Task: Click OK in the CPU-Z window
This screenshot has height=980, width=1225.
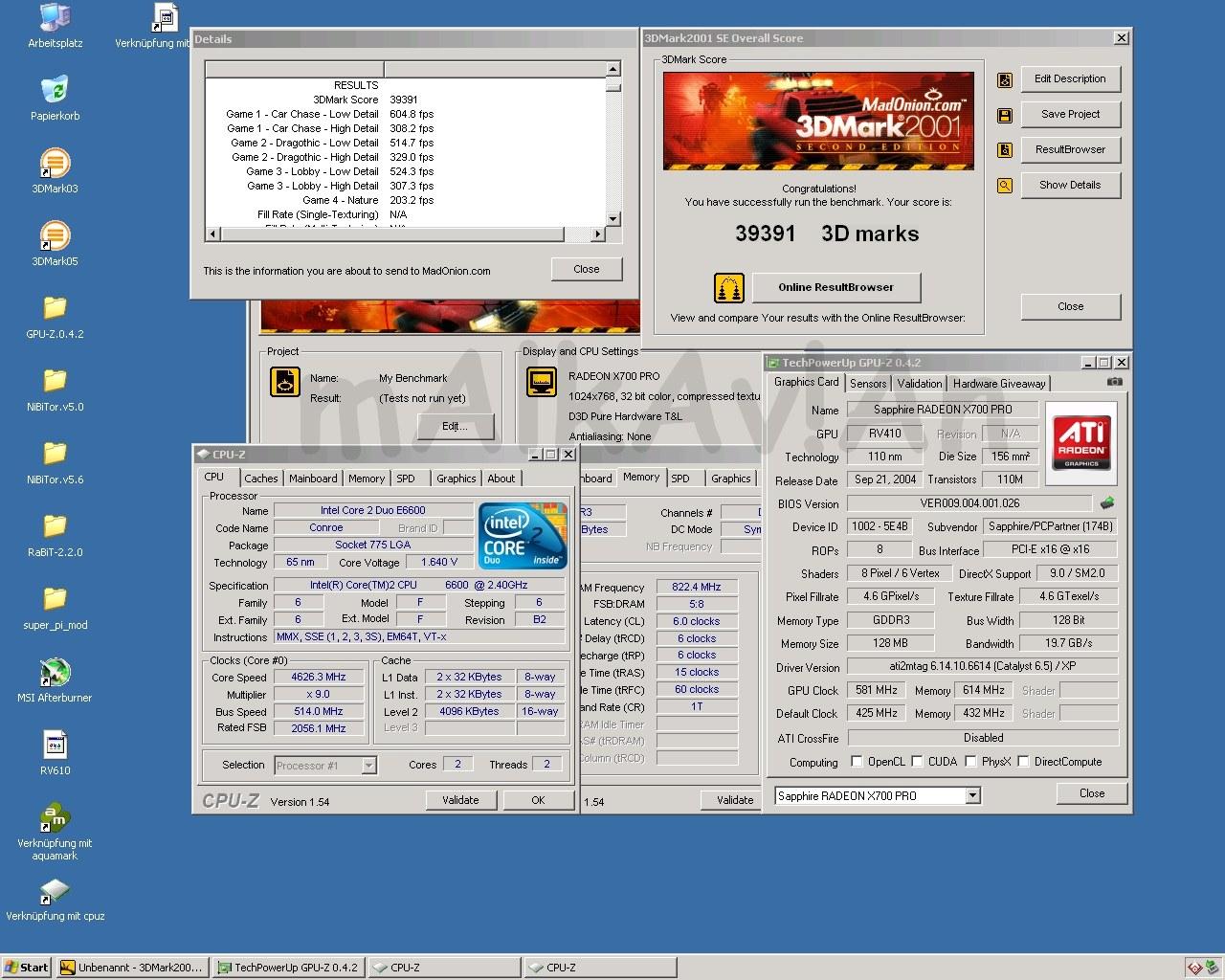Action: click(538, 800)
